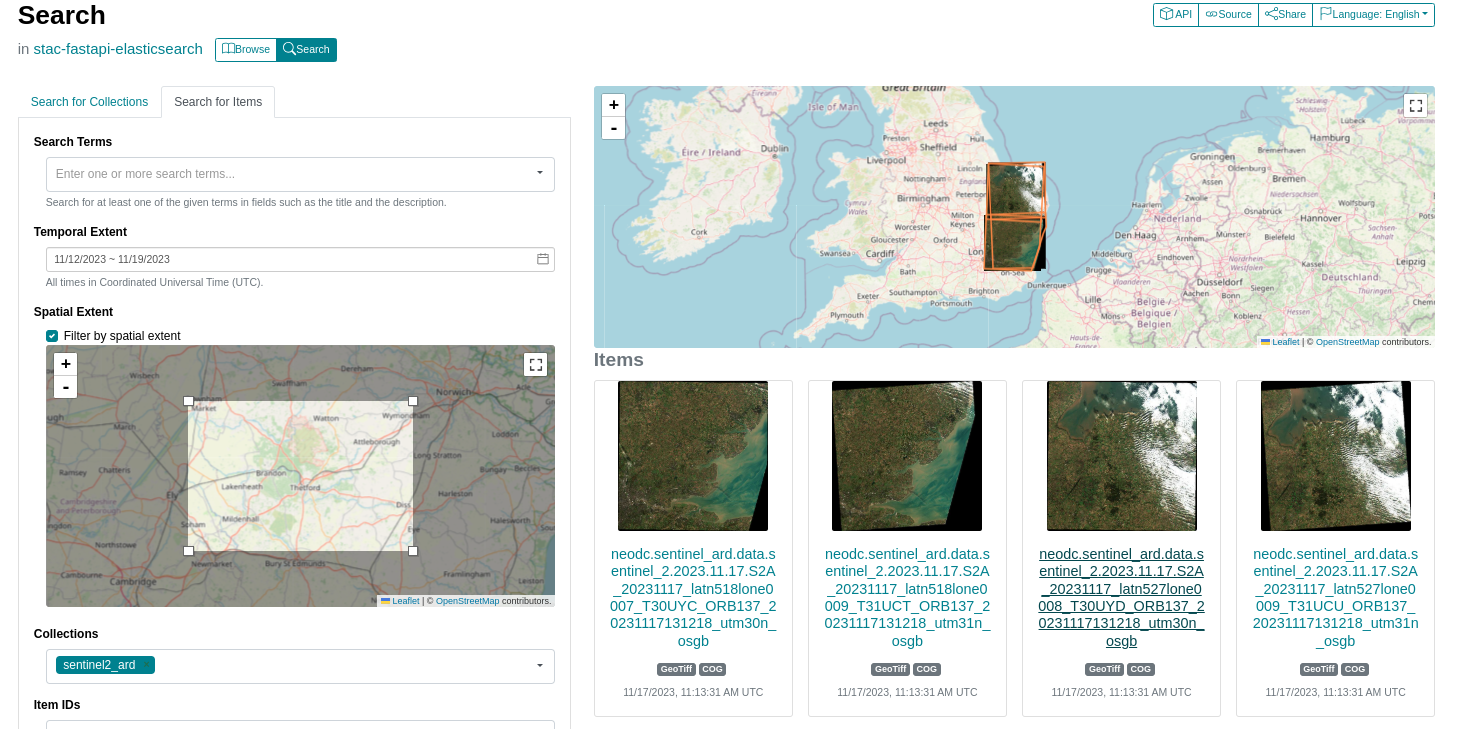Open OpenStreetMap link in spatial extent map
Viewport: 1467px width, 729px height.
pyautogui.click(x=467, y=601)
